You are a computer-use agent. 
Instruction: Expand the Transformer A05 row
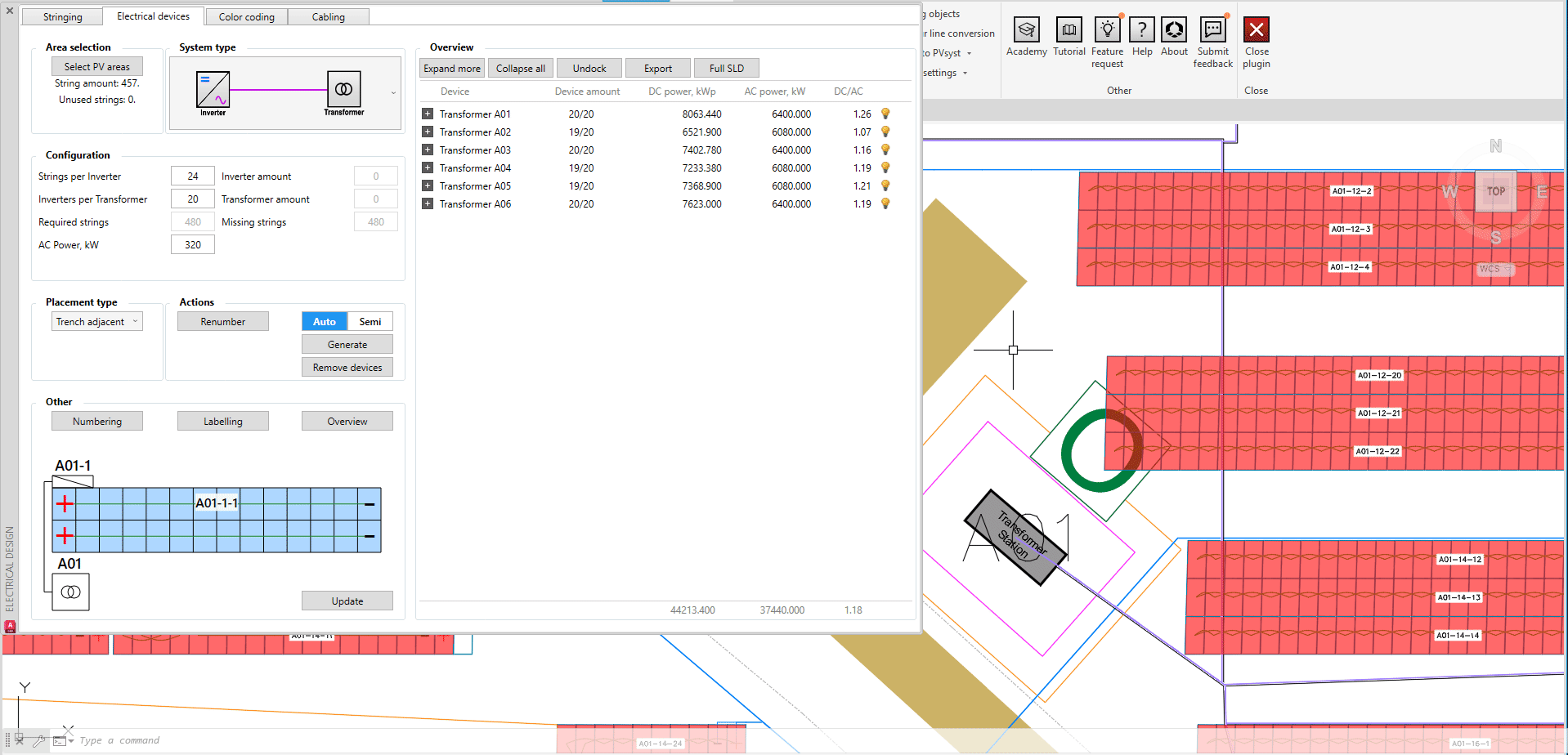point(428,185)
